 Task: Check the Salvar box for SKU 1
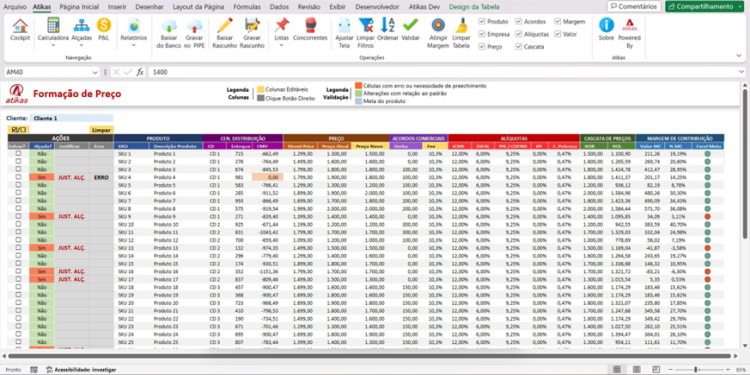(18, 154)
